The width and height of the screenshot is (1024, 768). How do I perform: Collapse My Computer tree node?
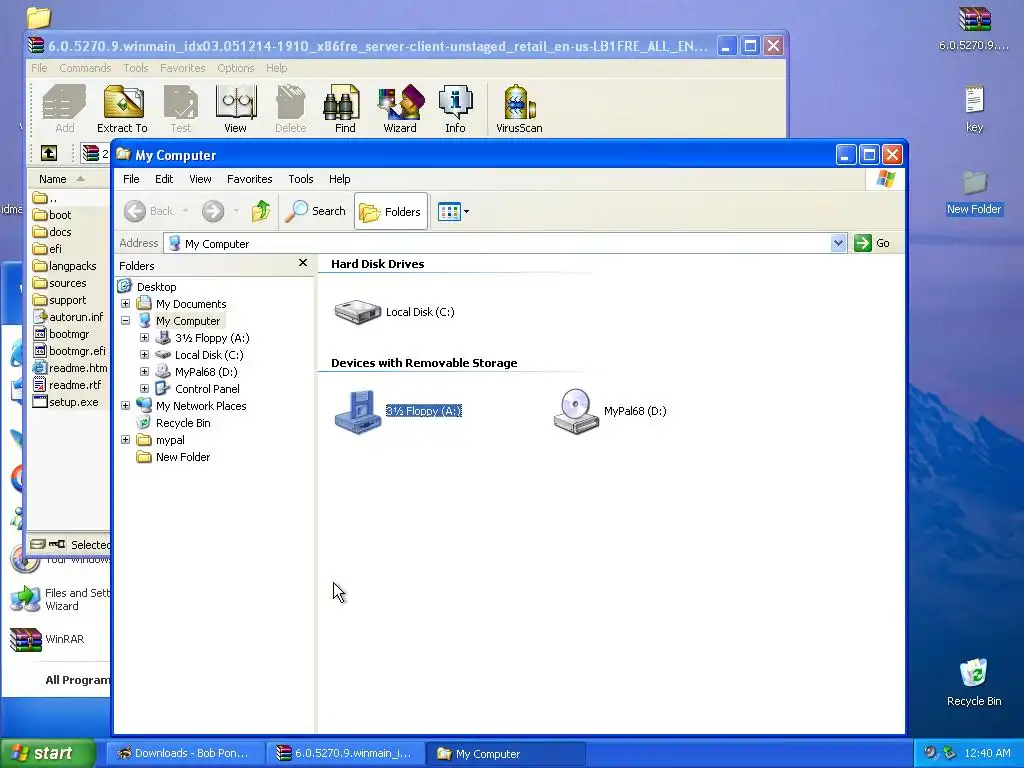[x=125, y=321]
